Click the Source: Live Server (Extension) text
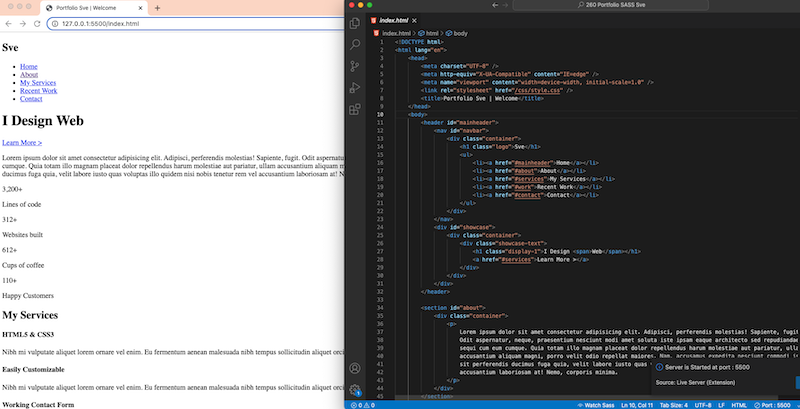The height and width of the screenshot is (409, 800). click(695, 382)
